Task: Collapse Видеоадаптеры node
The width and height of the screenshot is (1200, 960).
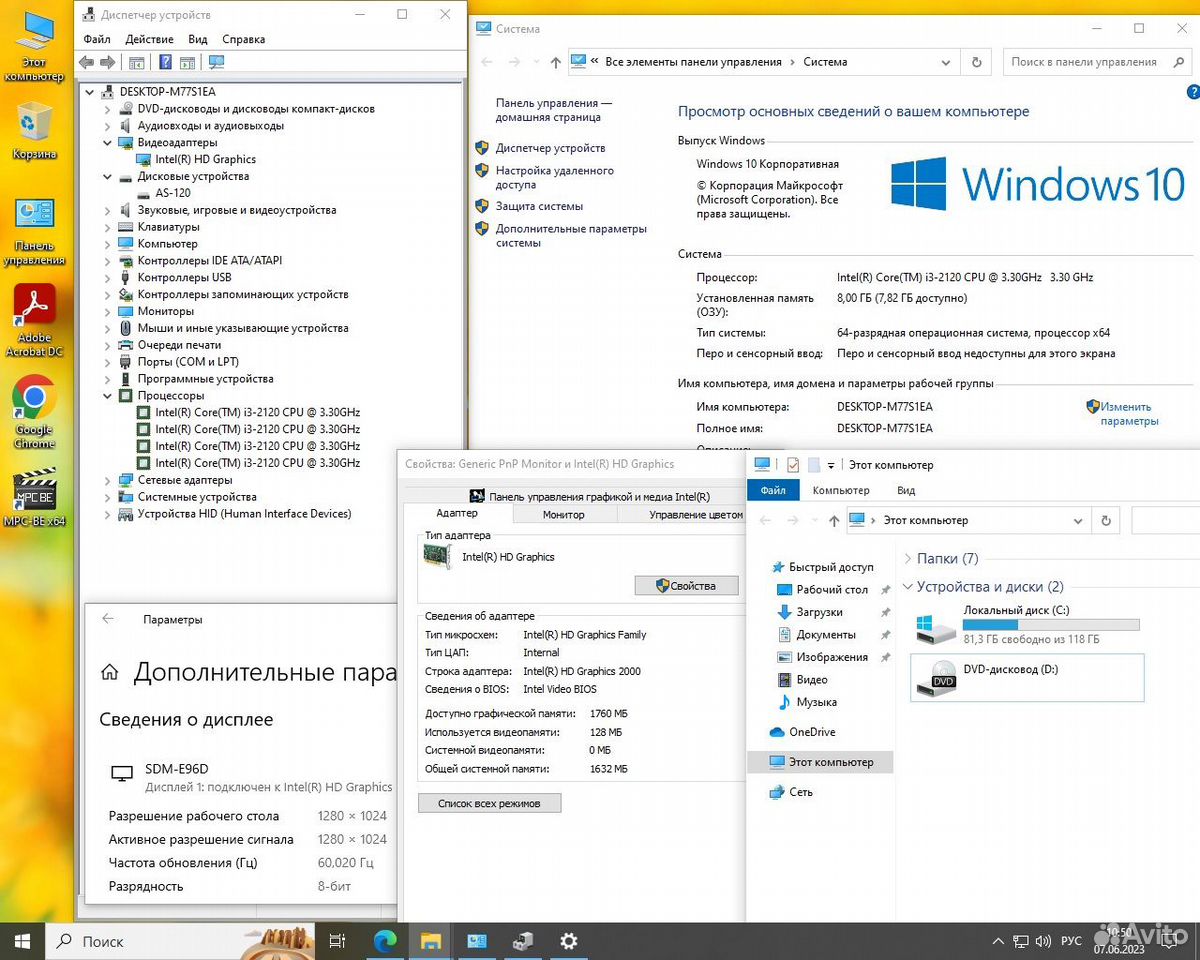Action: [x=108, y=143]
